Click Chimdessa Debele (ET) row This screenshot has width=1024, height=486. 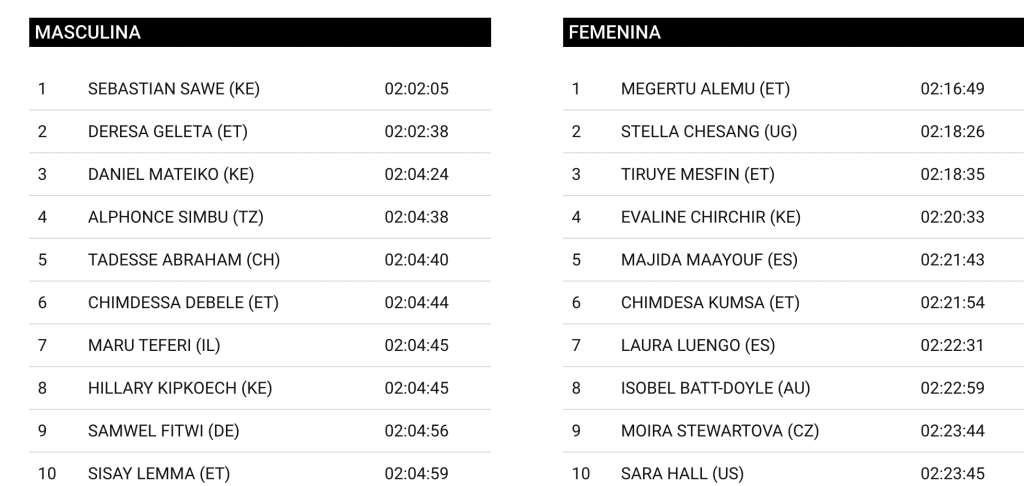coord(183,303)
